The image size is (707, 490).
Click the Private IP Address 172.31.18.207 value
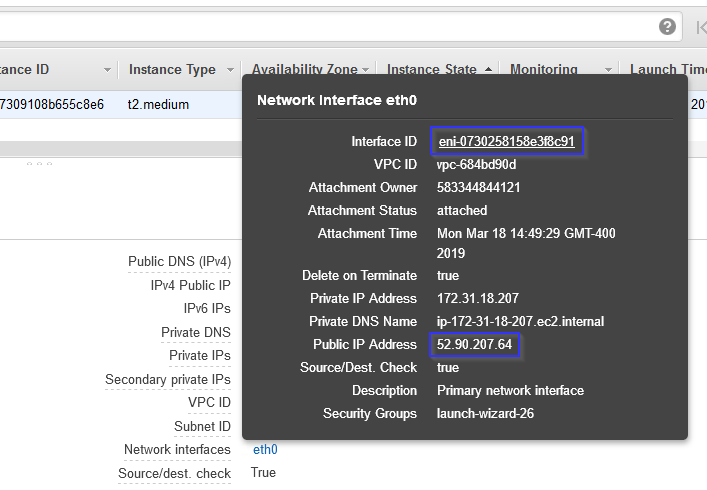click(x=478, y=298)
